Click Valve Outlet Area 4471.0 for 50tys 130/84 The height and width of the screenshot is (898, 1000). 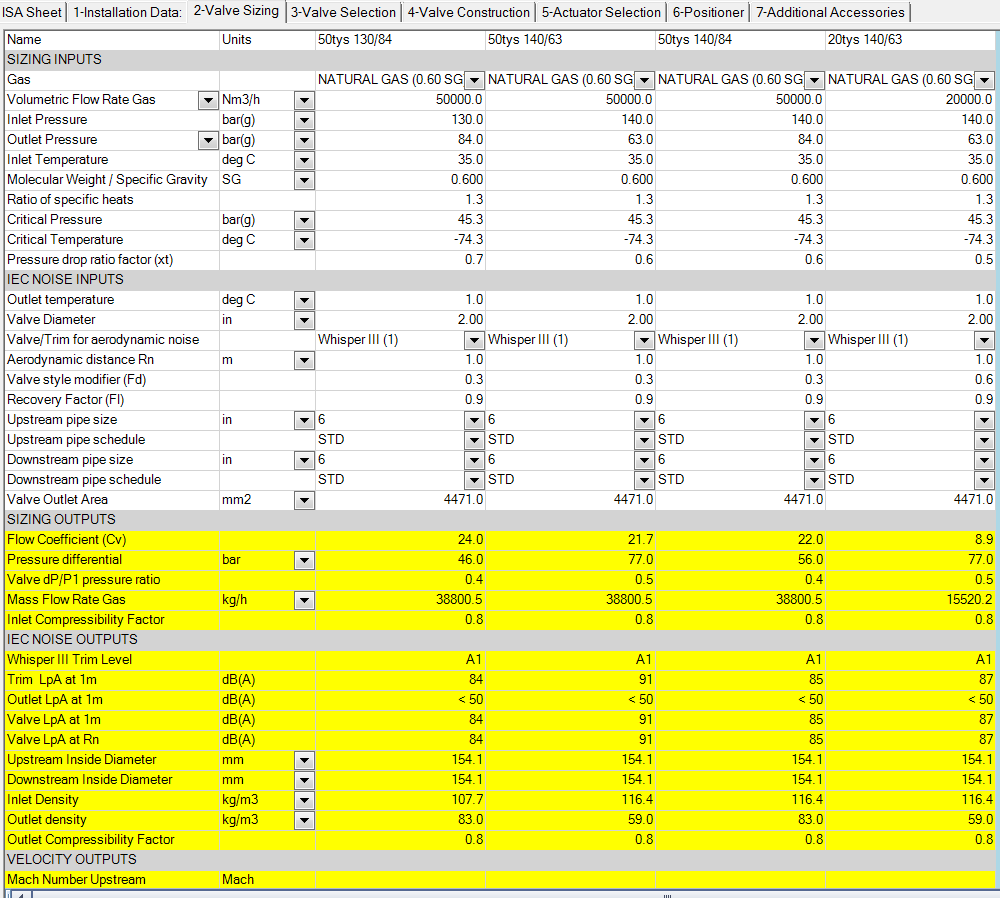point(400,499)
